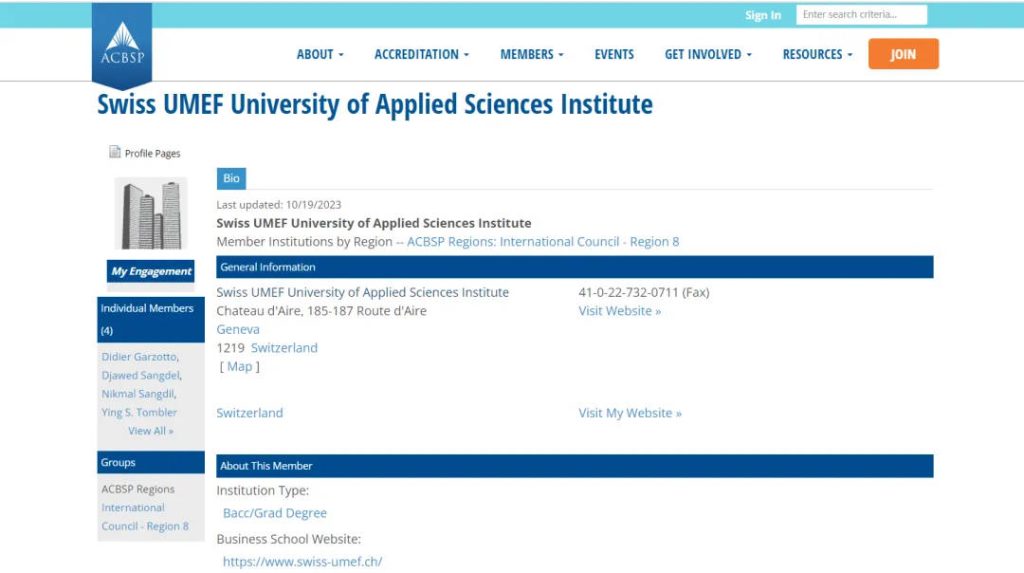Image resolution: width=1024 pixels, height=573 pixels.
Task: Open the Resources dropdown menu
Action: pos(817,55)
